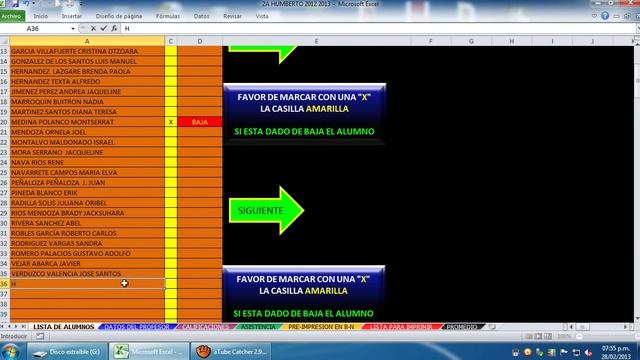Switch to Page Layout view

point(538,336)
